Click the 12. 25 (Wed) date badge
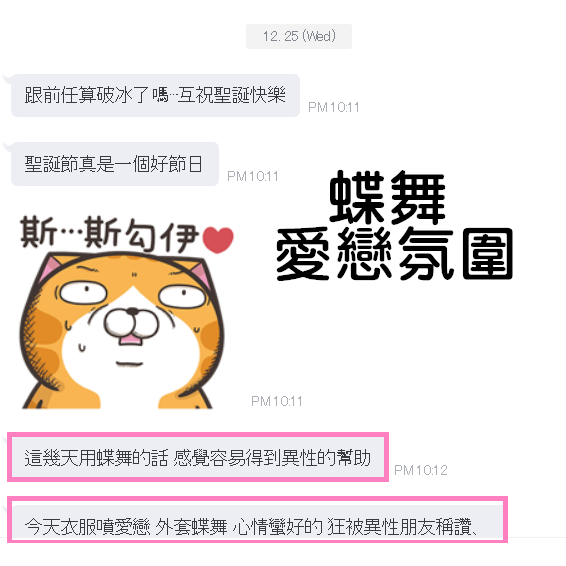The image size is (566, 566). [x=299, y=36]
